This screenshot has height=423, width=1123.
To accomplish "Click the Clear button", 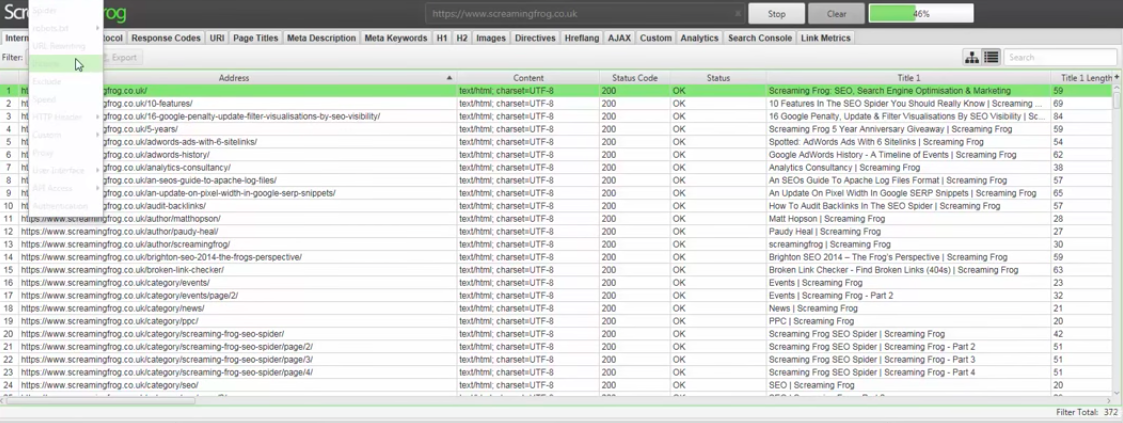I will pos(836,14).
